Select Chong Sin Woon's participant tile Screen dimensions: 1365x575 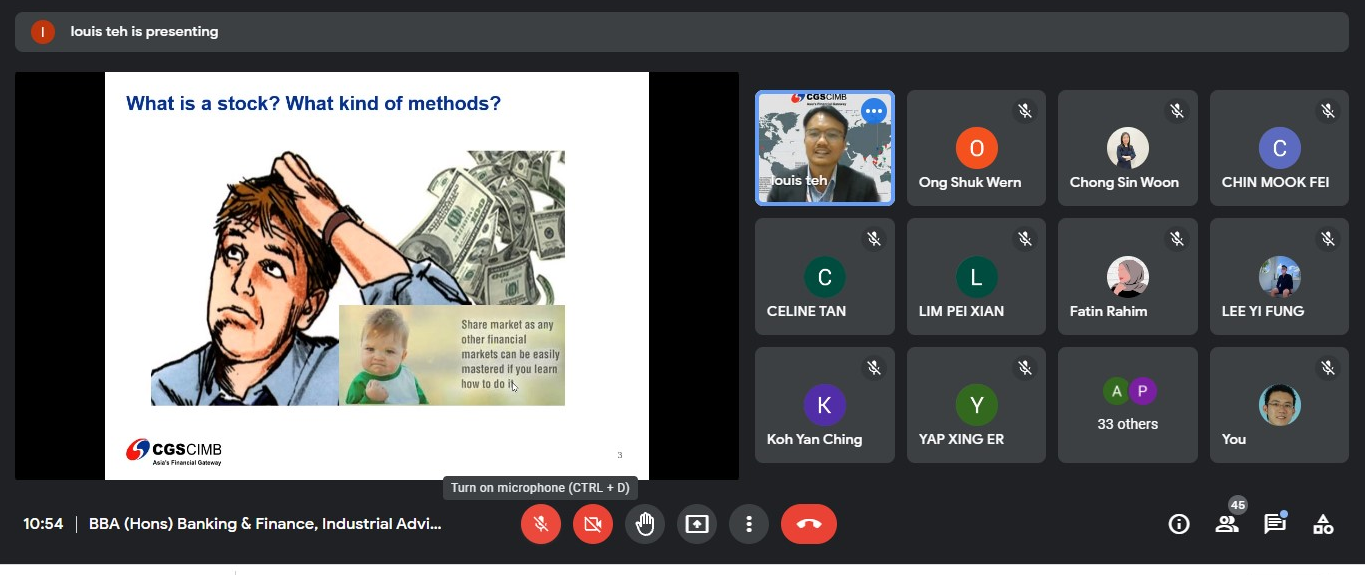(x=1127, y=148)
